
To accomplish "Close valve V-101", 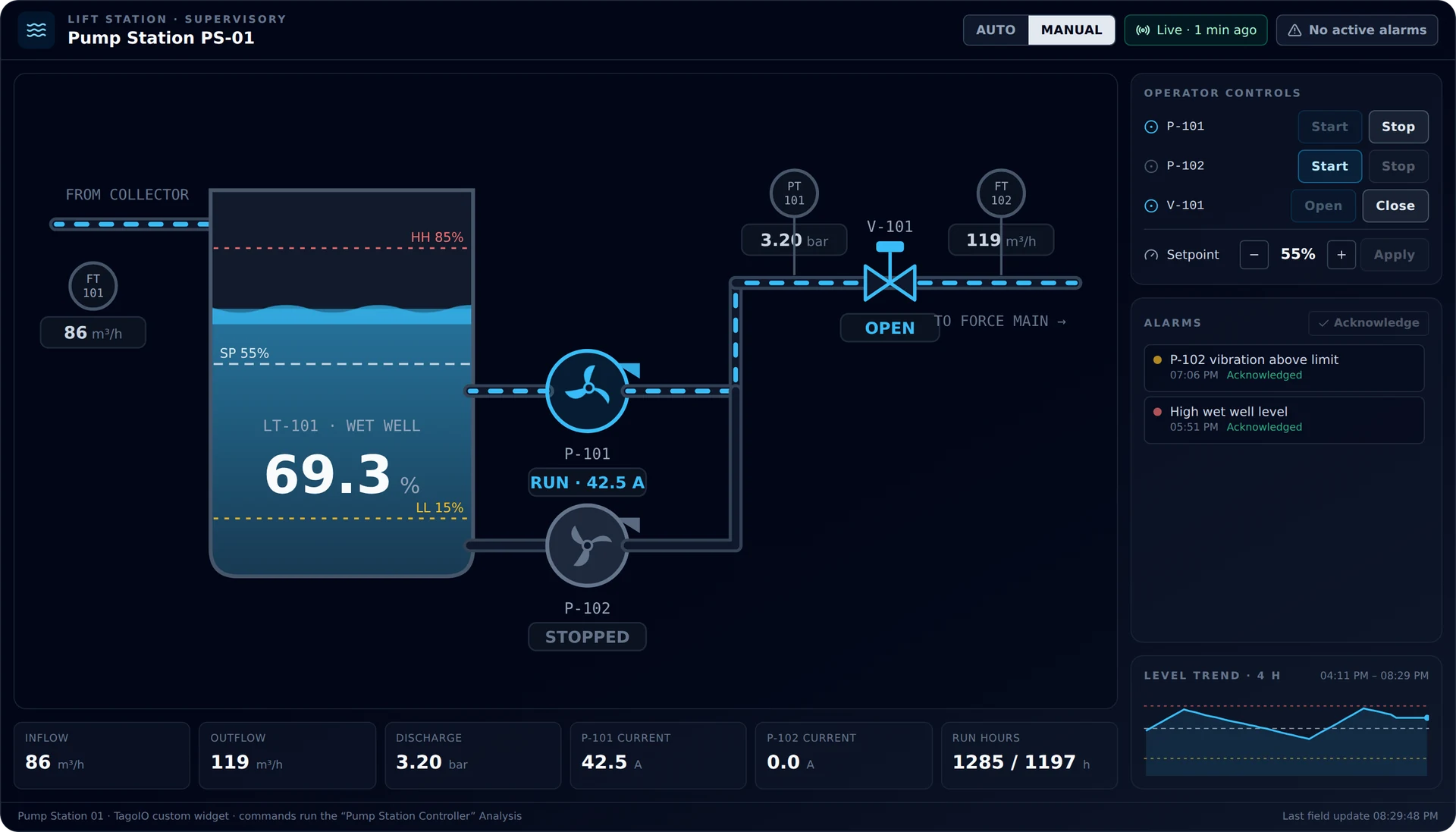I will point(1395,206).
